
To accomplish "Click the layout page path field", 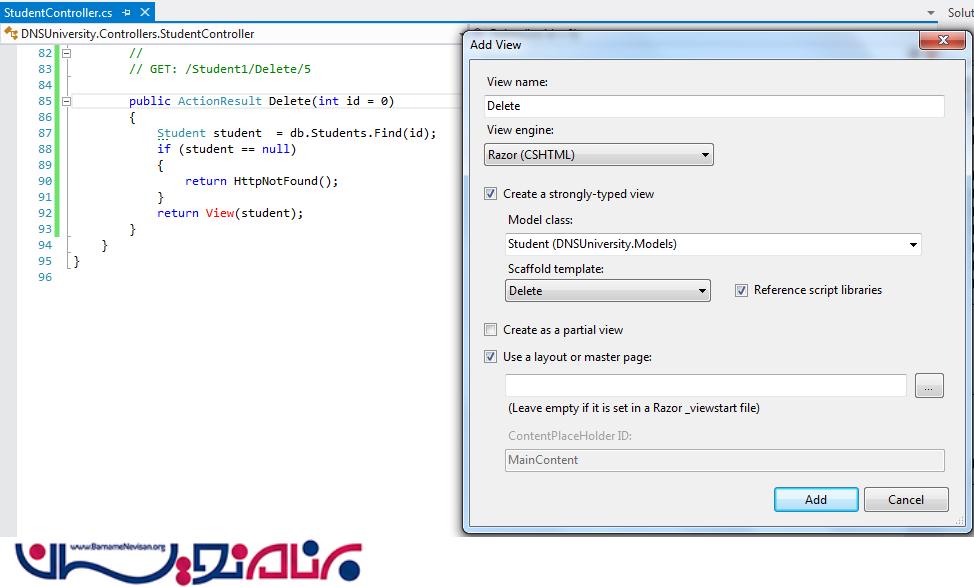I will pos(706,385).
